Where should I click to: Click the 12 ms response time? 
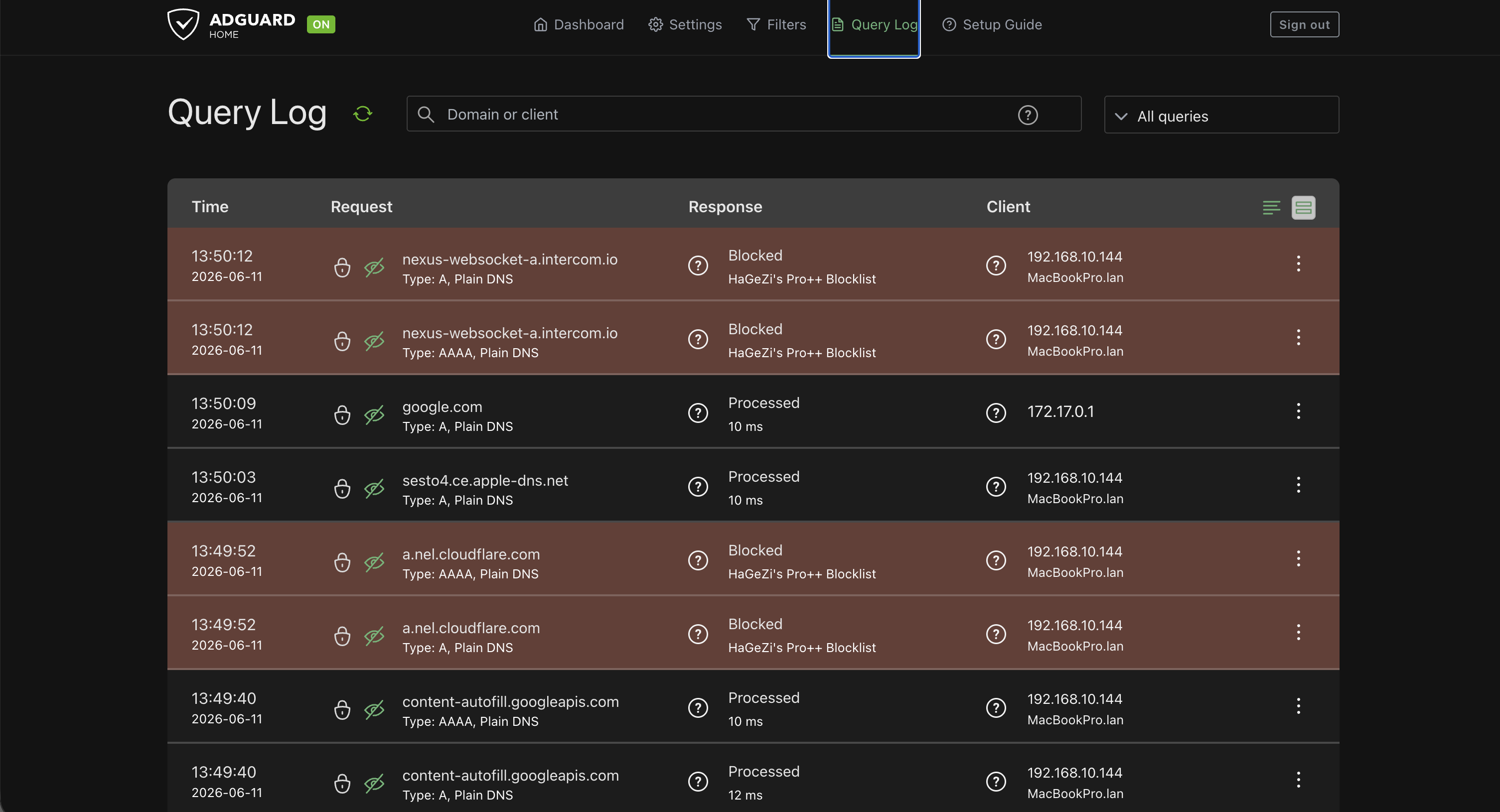pyautogui.click(x=745, y=795)
